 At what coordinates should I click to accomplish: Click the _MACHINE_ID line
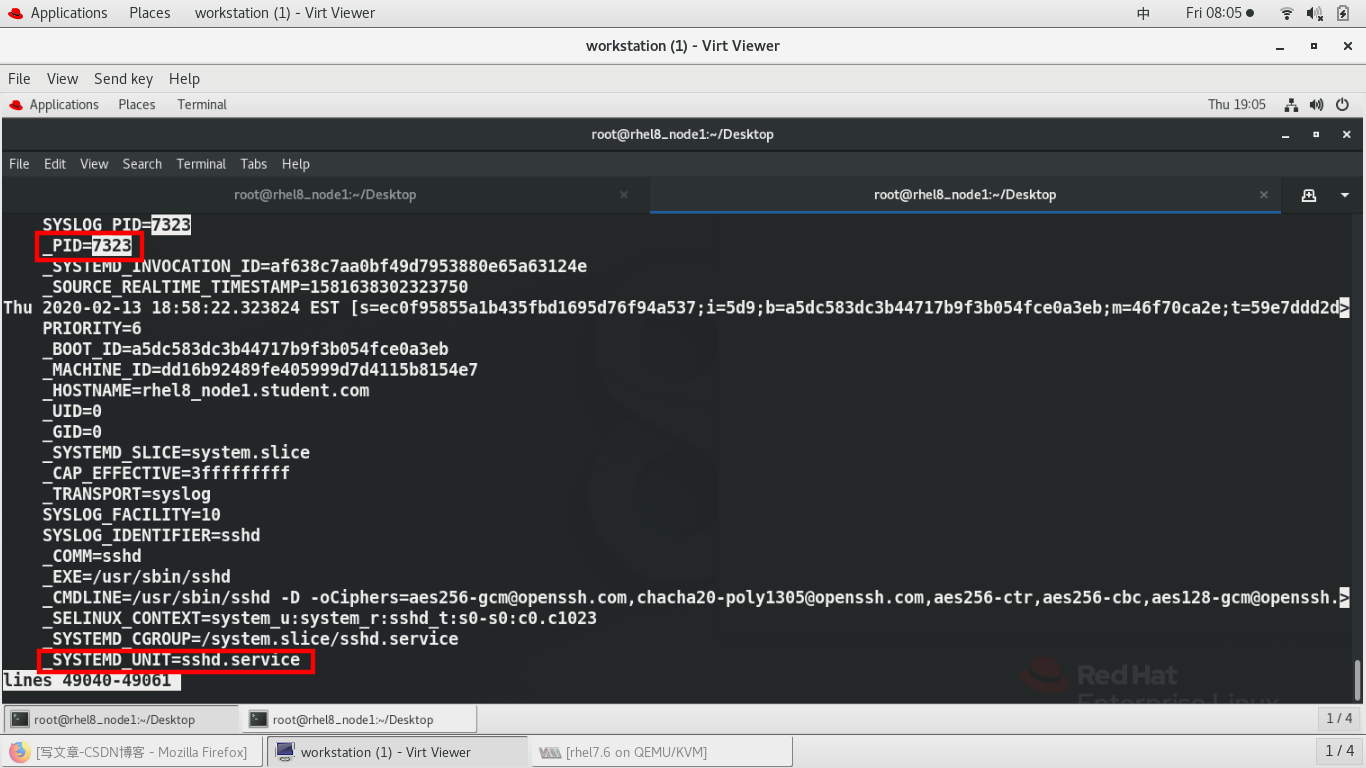click(x=260, y=370)
